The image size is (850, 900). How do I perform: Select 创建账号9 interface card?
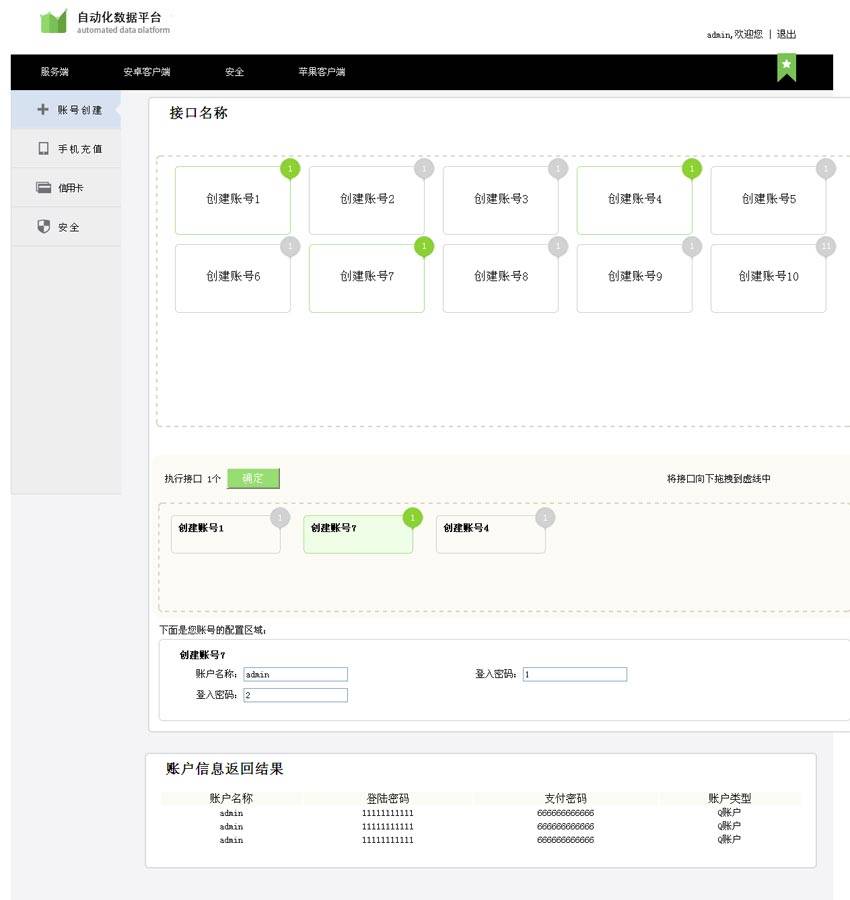tap(634, 277)
